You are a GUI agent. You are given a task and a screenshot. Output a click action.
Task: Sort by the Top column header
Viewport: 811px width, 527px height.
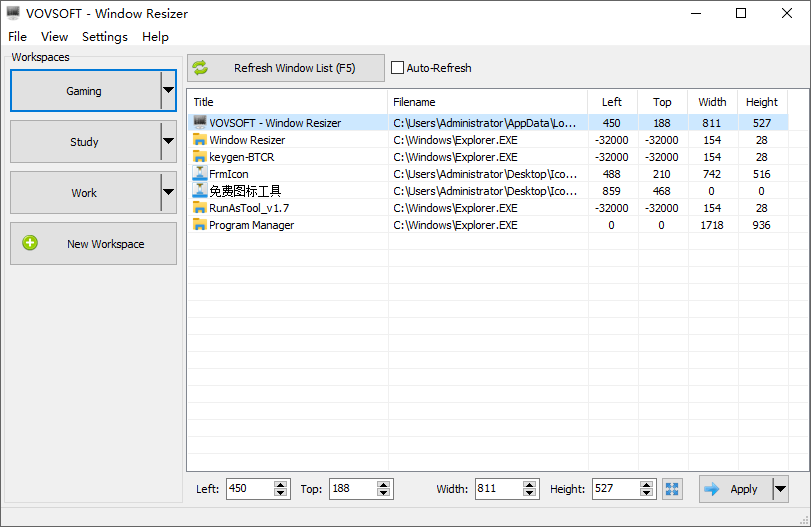pos(662,102)
